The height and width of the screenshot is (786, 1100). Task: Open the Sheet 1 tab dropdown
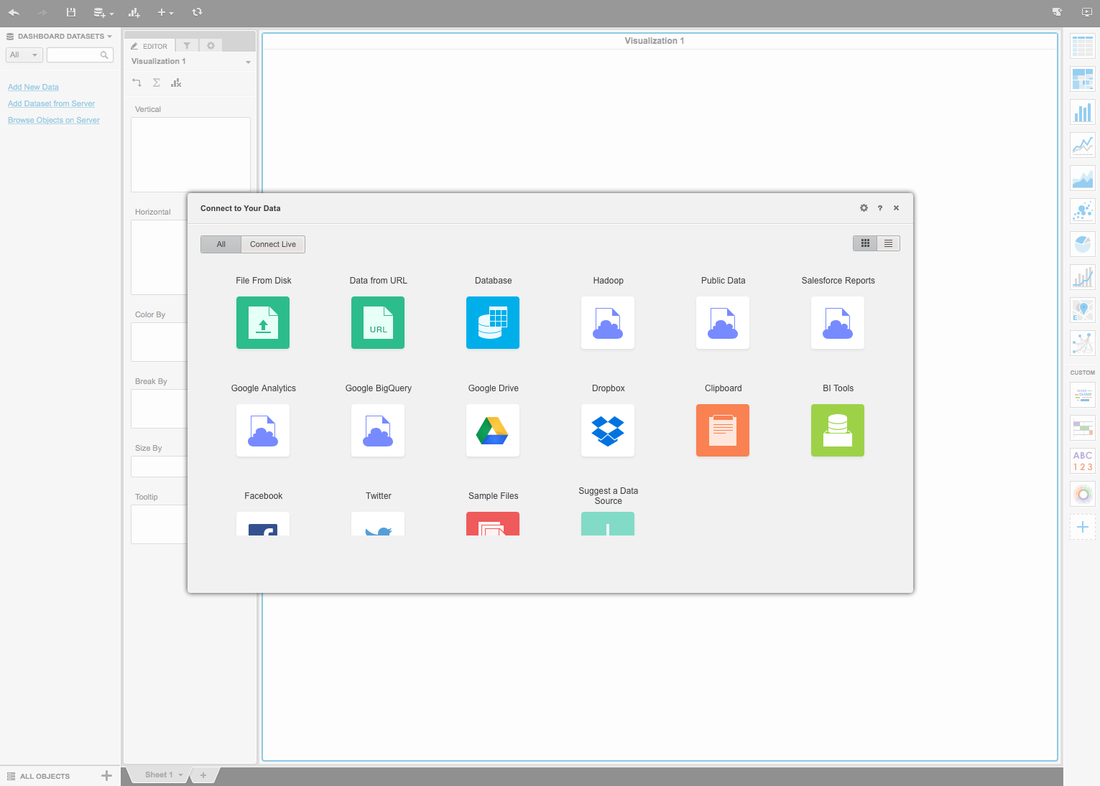tap(180, 775)
